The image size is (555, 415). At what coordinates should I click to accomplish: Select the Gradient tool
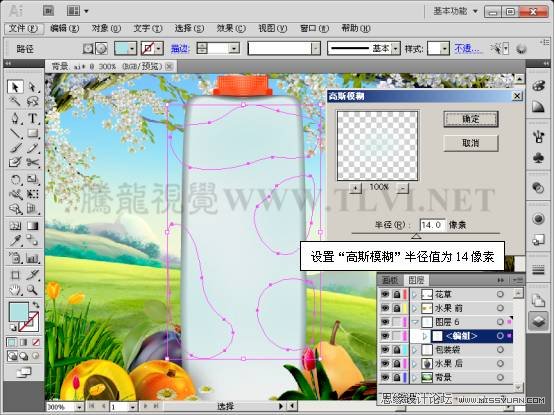tap(32, 226)
